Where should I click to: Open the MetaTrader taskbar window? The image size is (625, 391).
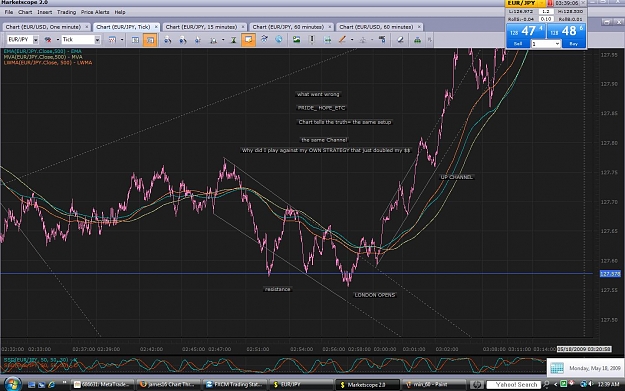tap(102, 385)
